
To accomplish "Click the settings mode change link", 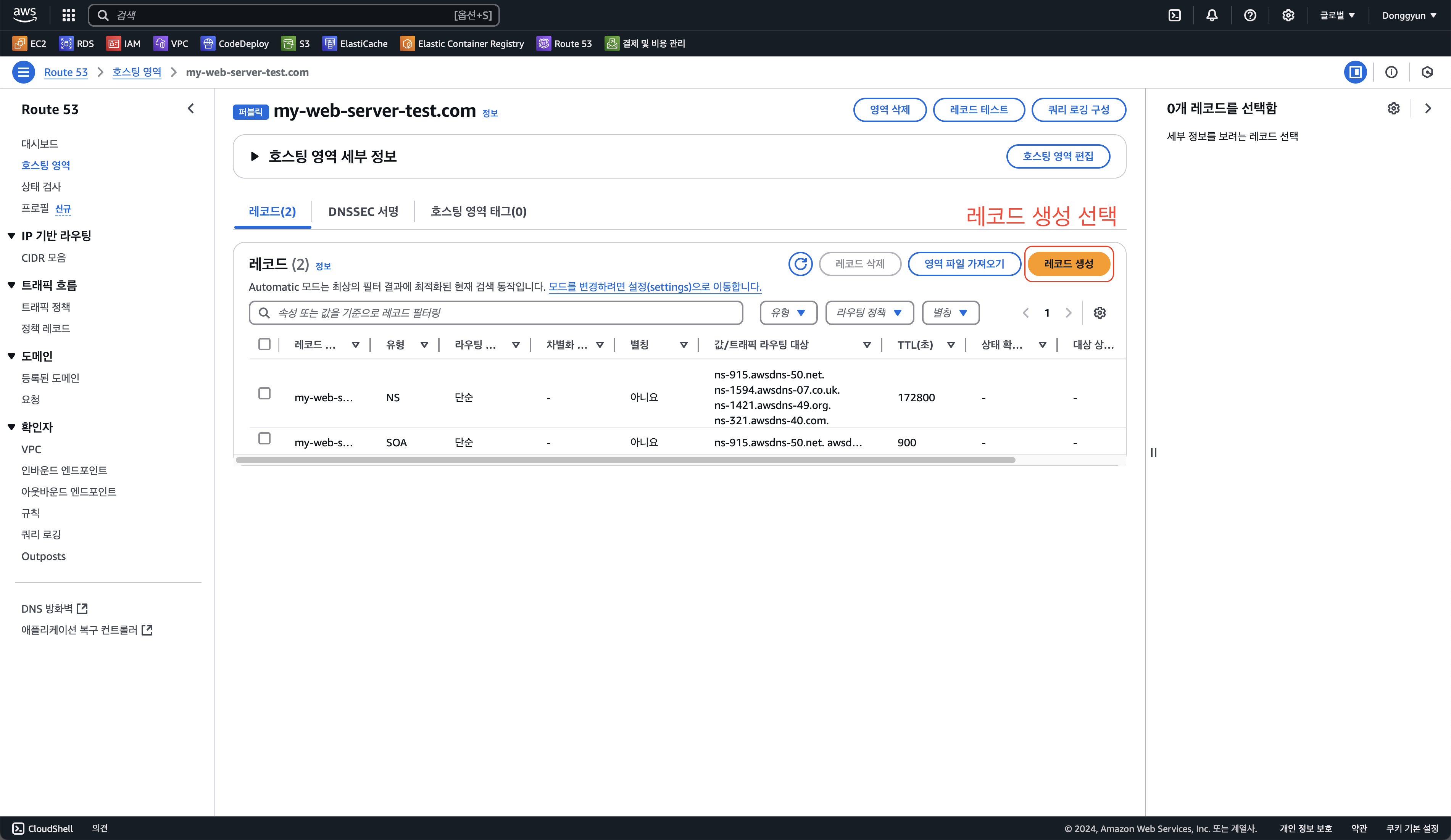I will 655,286.
